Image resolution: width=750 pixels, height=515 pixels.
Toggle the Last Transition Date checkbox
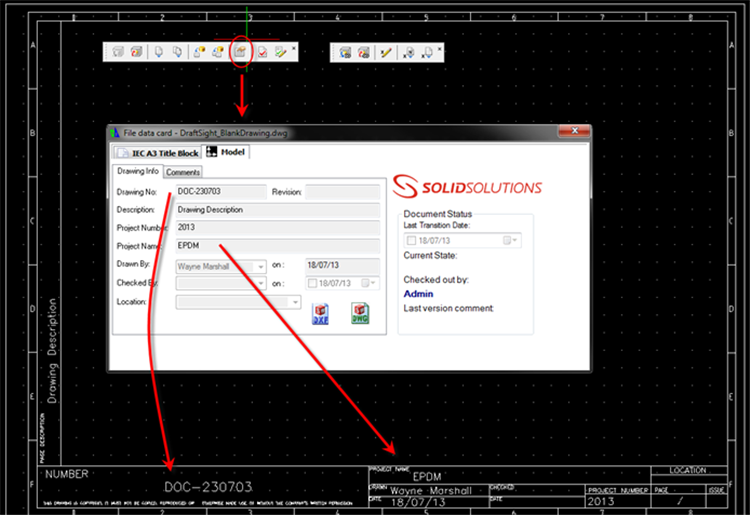(412, 241)
